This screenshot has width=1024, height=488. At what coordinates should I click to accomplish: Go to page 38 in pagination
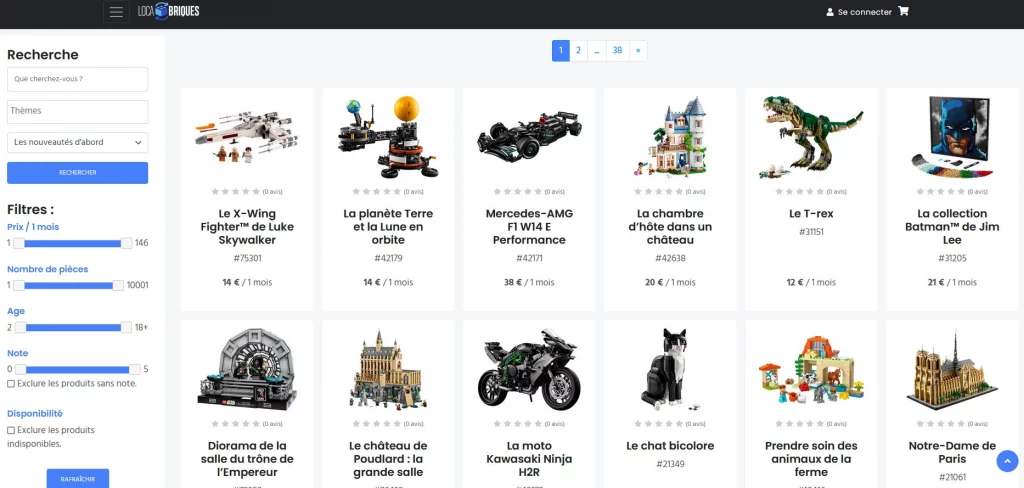coord(617,50)
